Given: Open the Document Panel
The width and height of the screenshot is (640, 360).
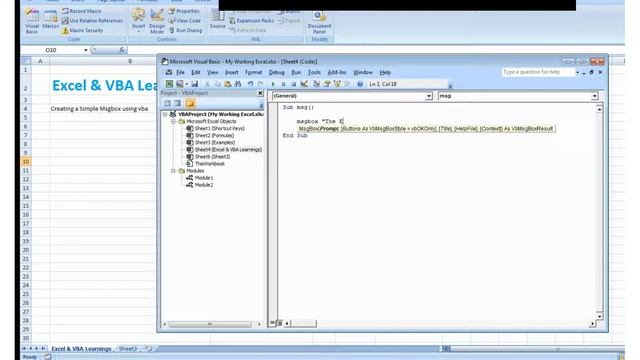Looking at the screenshot, I should point(319,22).
